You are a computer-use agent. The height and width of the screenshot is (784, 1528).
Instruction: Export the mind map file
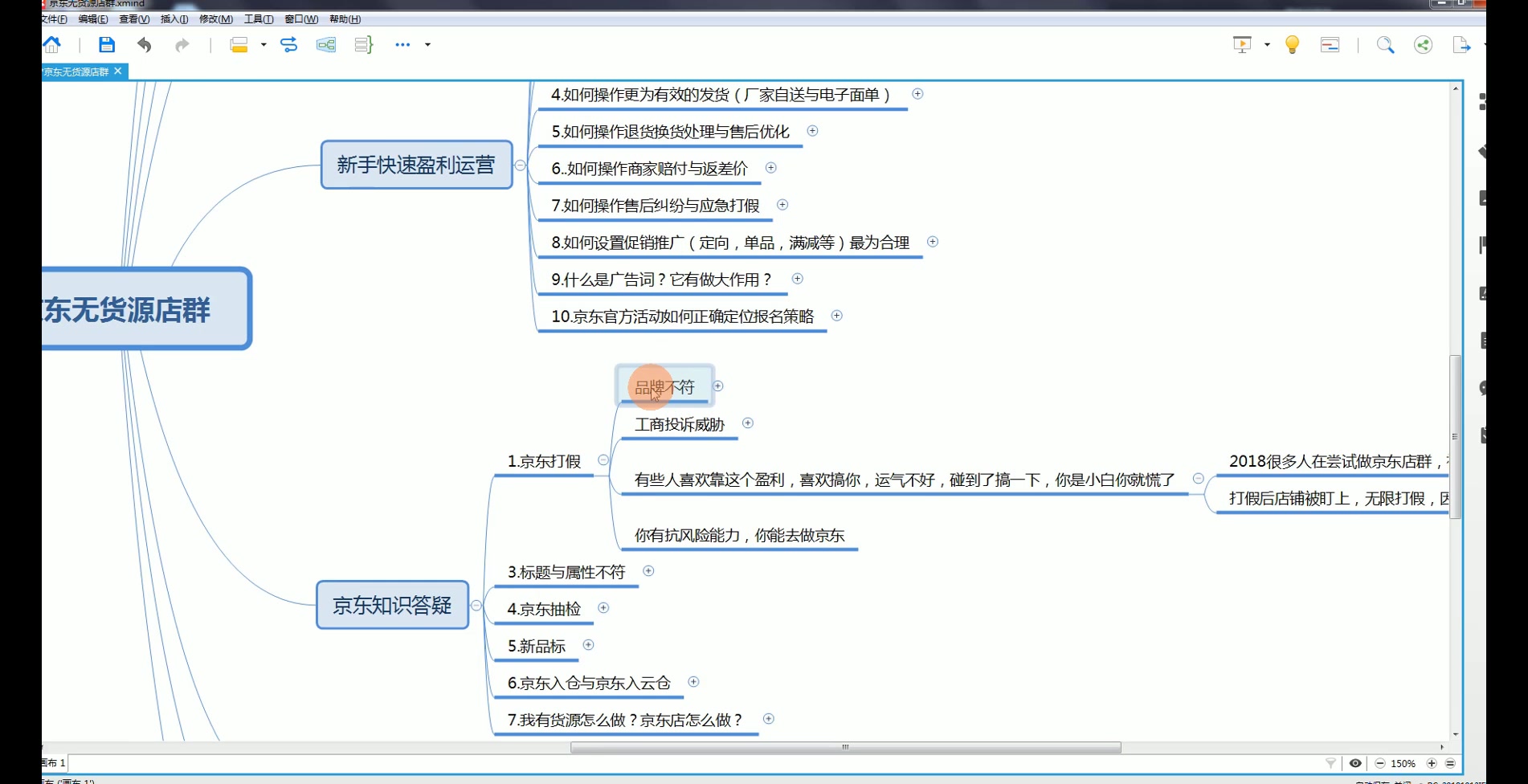[x=1461, y=45]
